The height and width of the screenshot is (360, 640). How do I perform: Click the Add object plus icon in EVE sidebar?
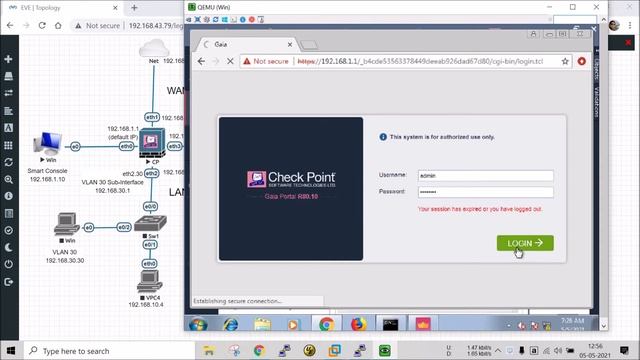[x=8, y=59]
